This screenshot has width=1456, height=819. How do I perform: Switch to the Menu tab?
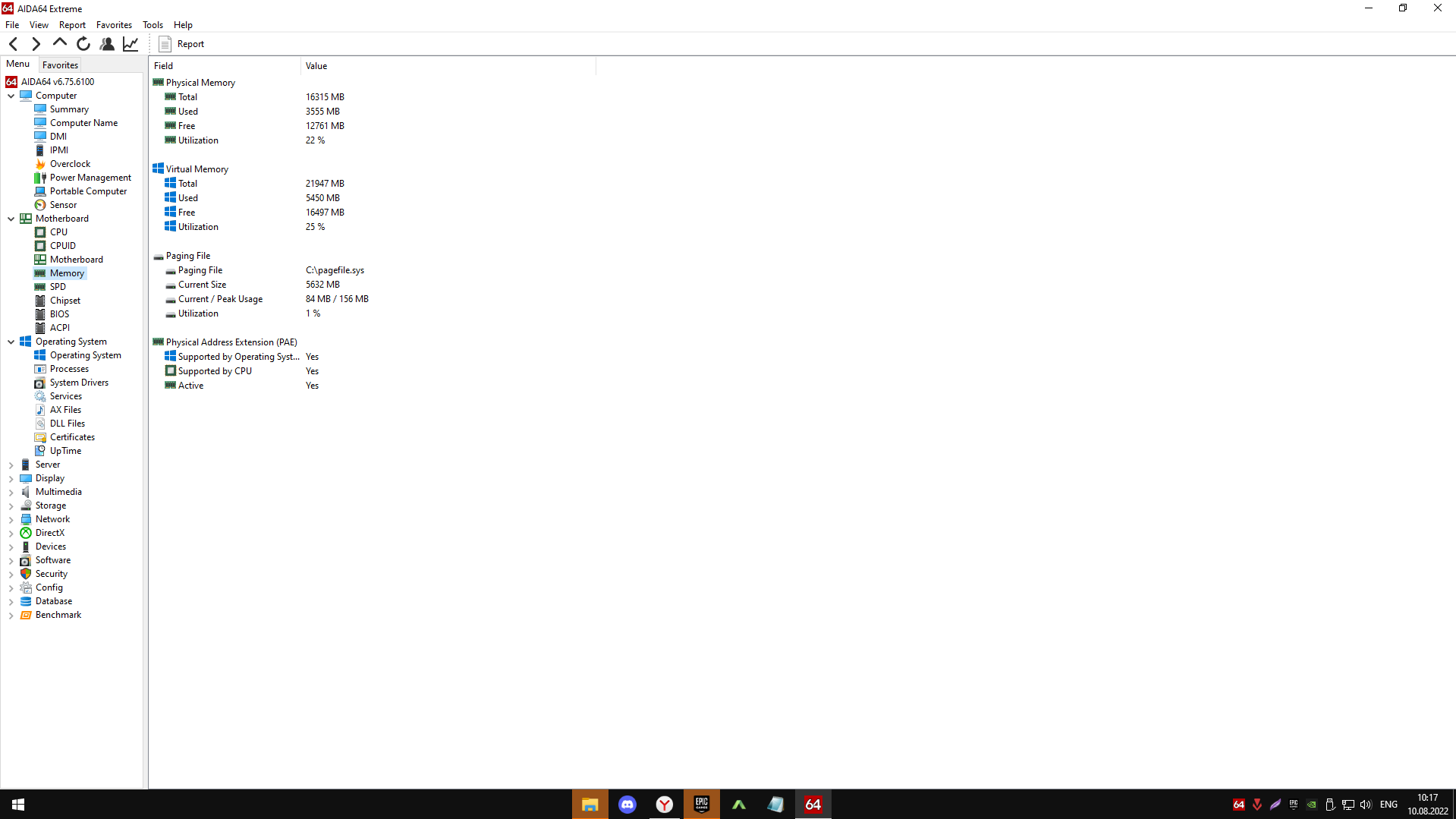point(18,65)
